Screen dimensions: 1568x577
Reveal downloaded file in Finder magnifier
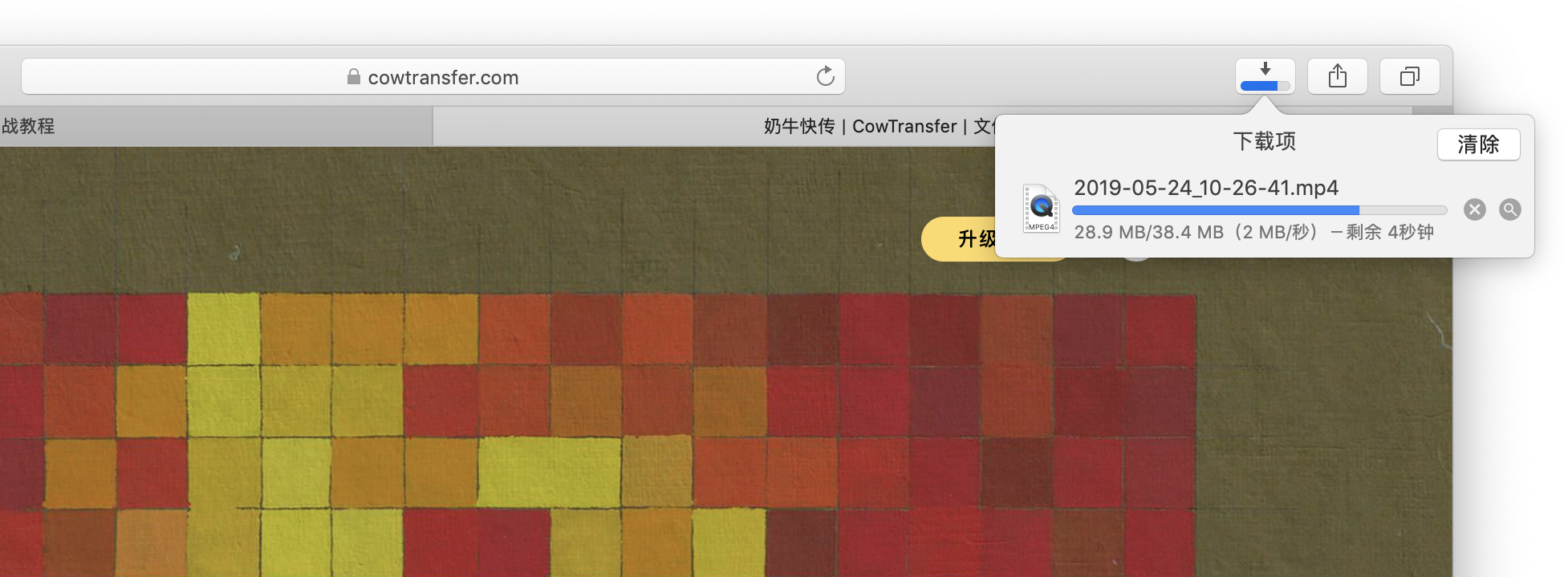point(1509,209)
